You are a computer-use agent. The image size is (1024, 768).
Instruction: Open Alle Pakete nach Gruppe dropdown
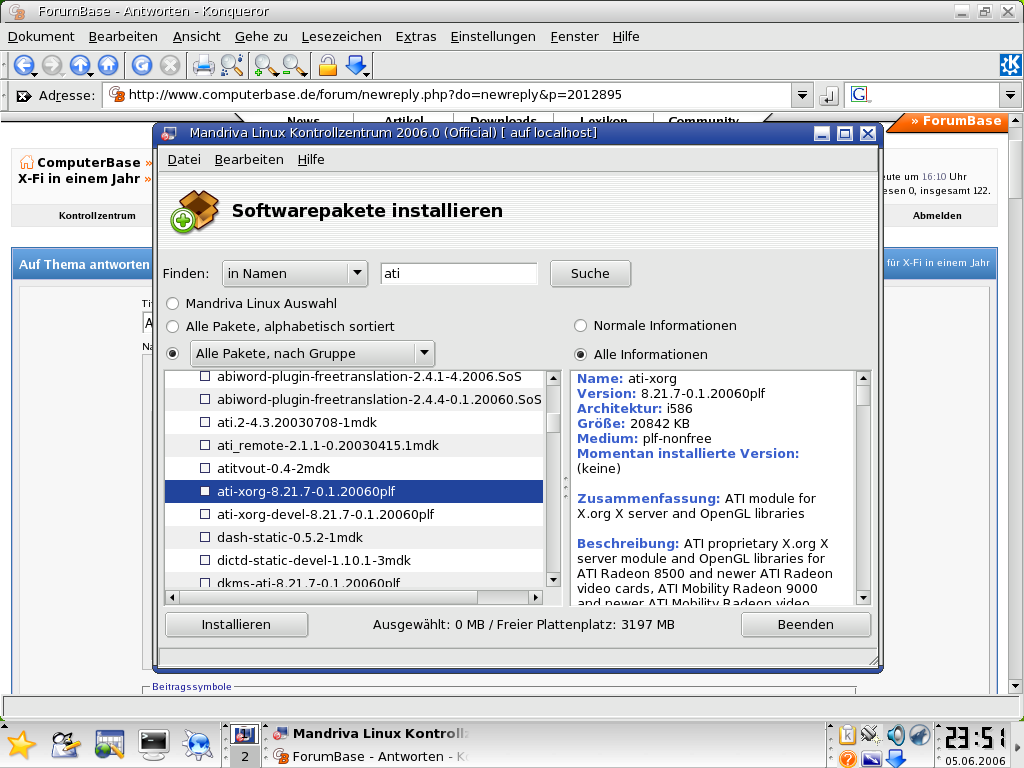[312, 353]
